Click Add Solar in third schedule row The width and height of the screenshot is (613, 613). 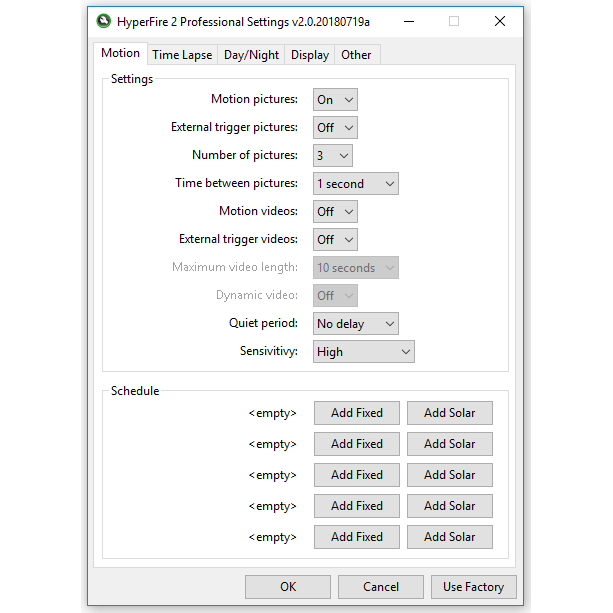pos(450,475)
